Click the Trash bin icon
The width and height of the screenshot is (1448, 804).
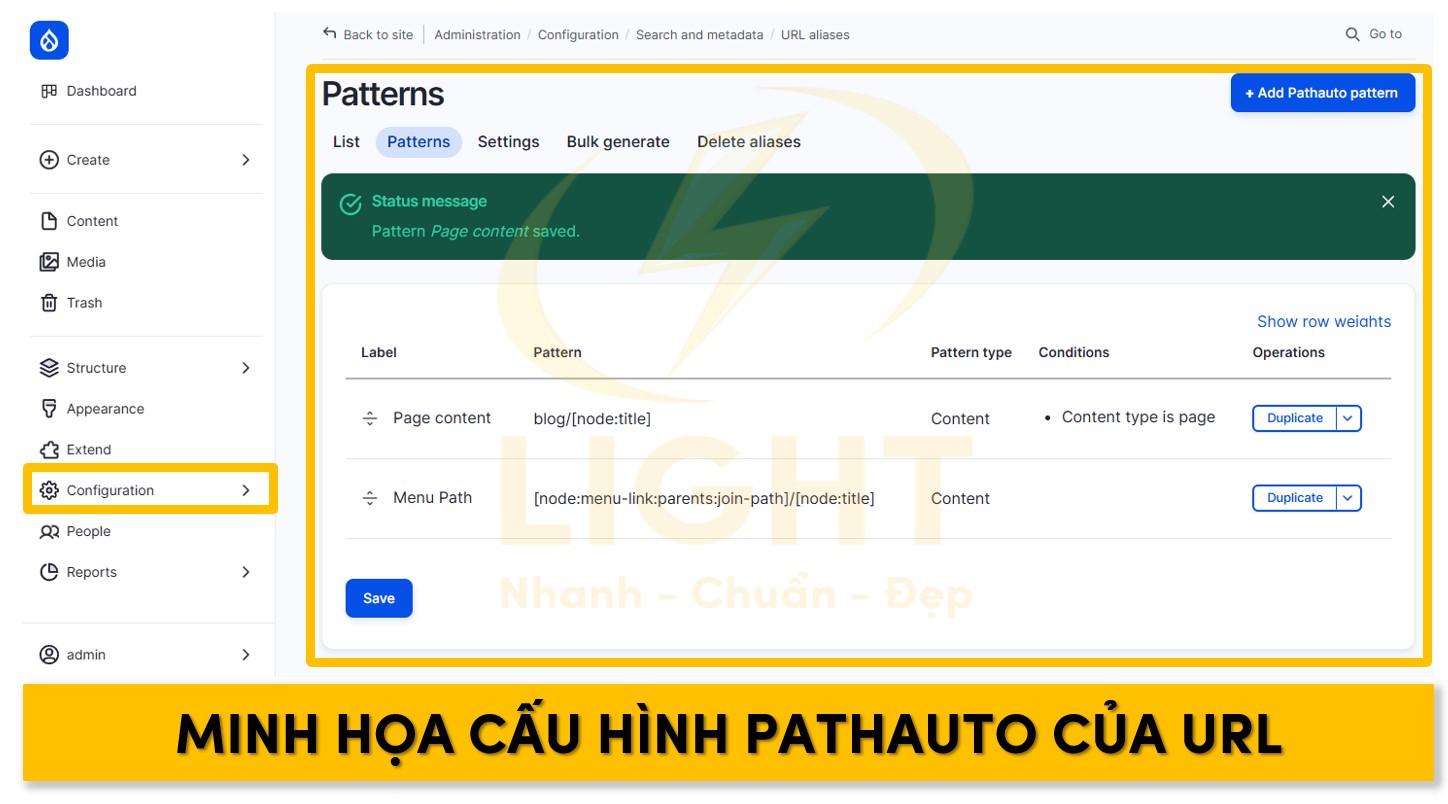(x=49, y=303)
